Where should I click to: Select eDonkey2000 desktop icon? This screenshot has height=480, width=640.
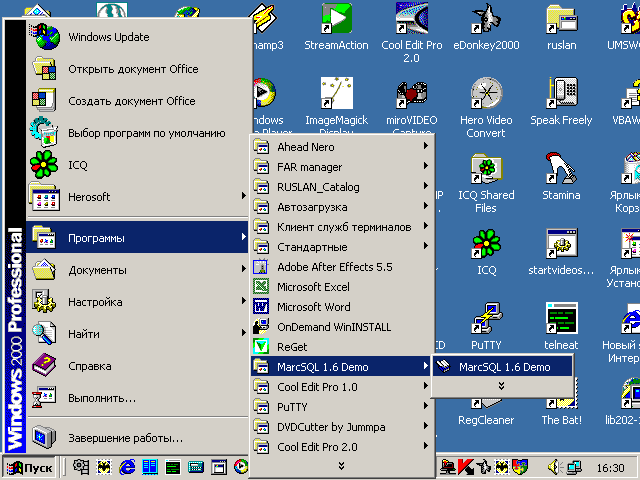pos(486,27)
